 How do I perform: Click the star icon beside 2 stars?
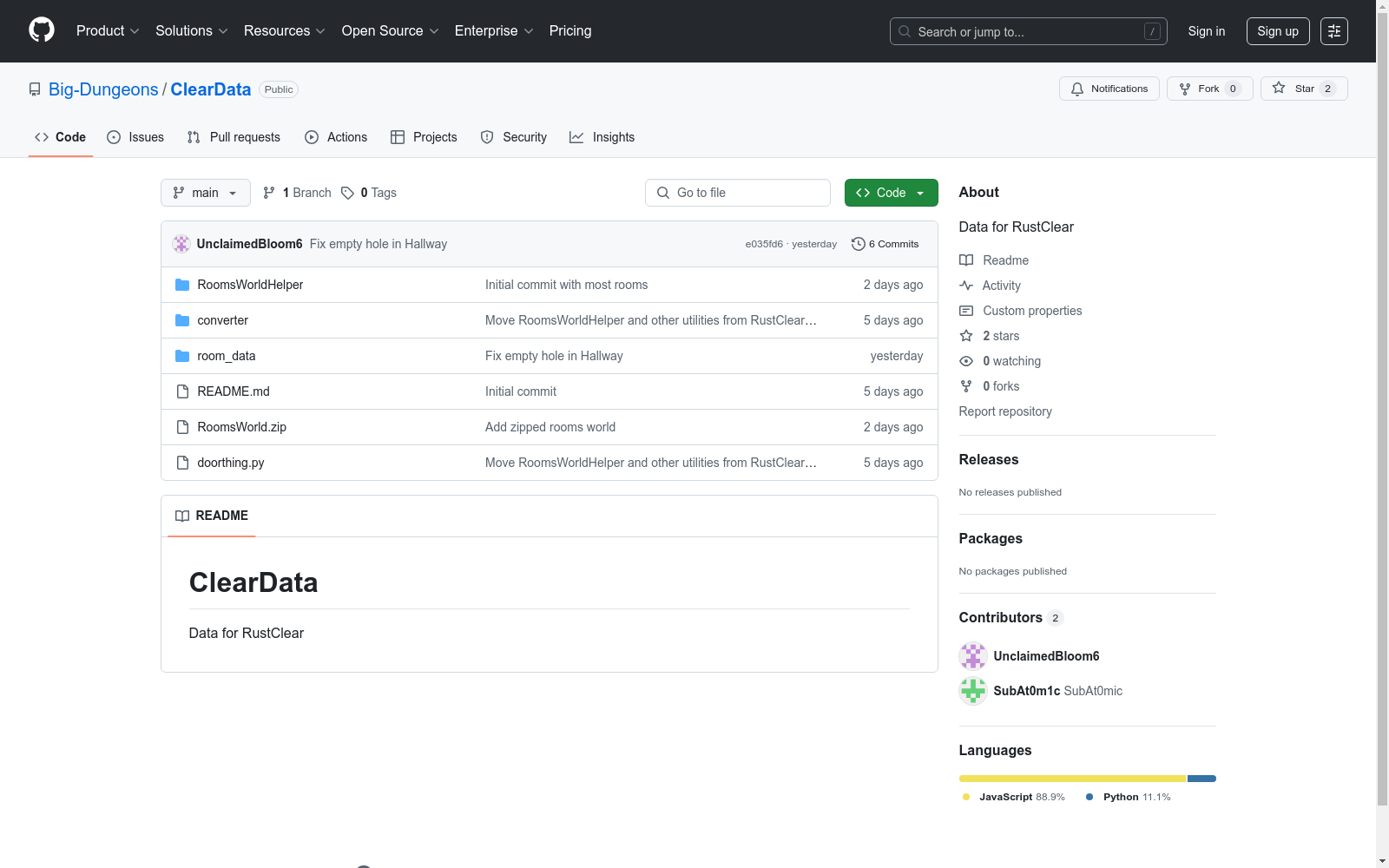[x=966, y=336]
